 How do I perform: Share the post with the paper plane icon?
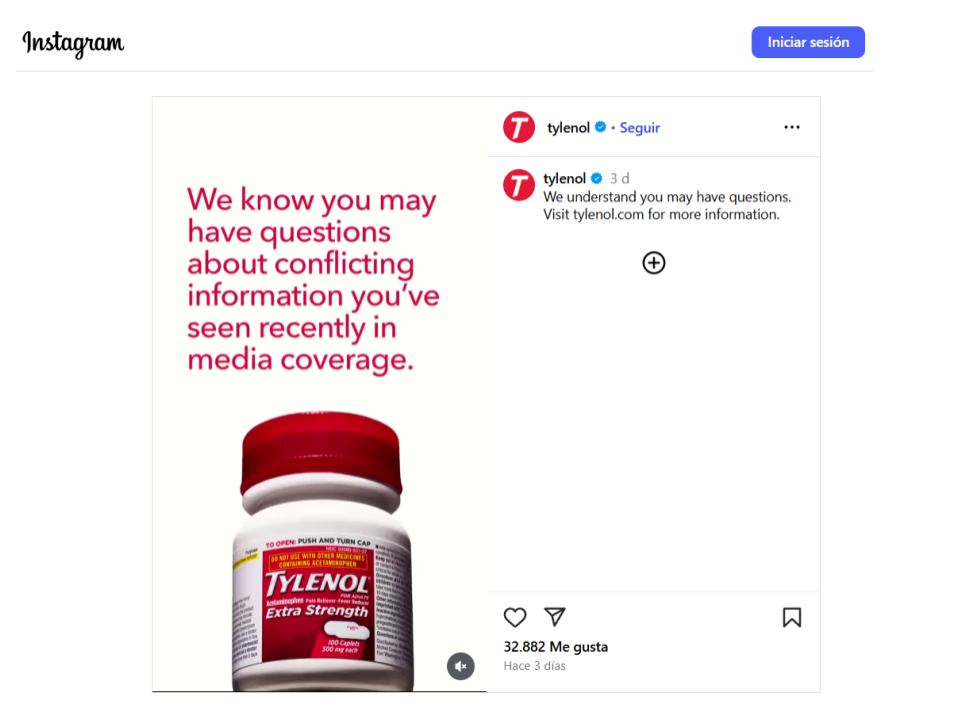pos(555,617)
